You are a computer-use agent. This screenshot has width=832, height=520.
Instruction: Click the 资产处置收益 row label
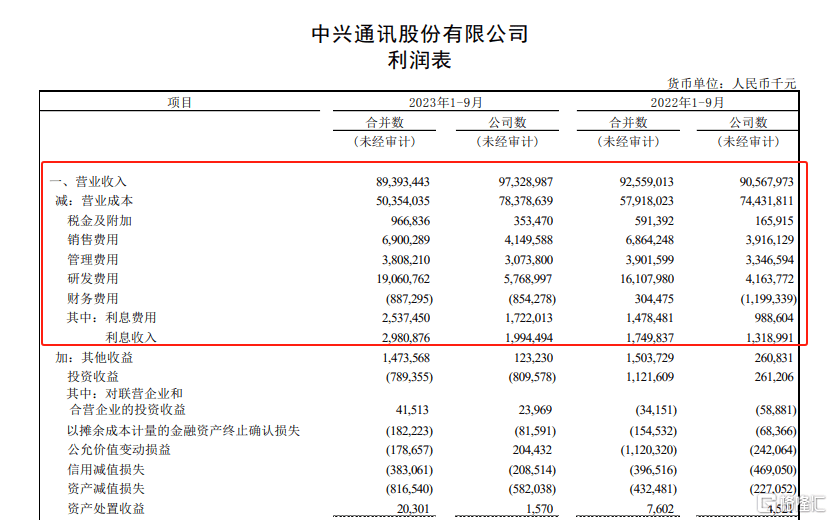pyautogui.click(x=106, y=508)
